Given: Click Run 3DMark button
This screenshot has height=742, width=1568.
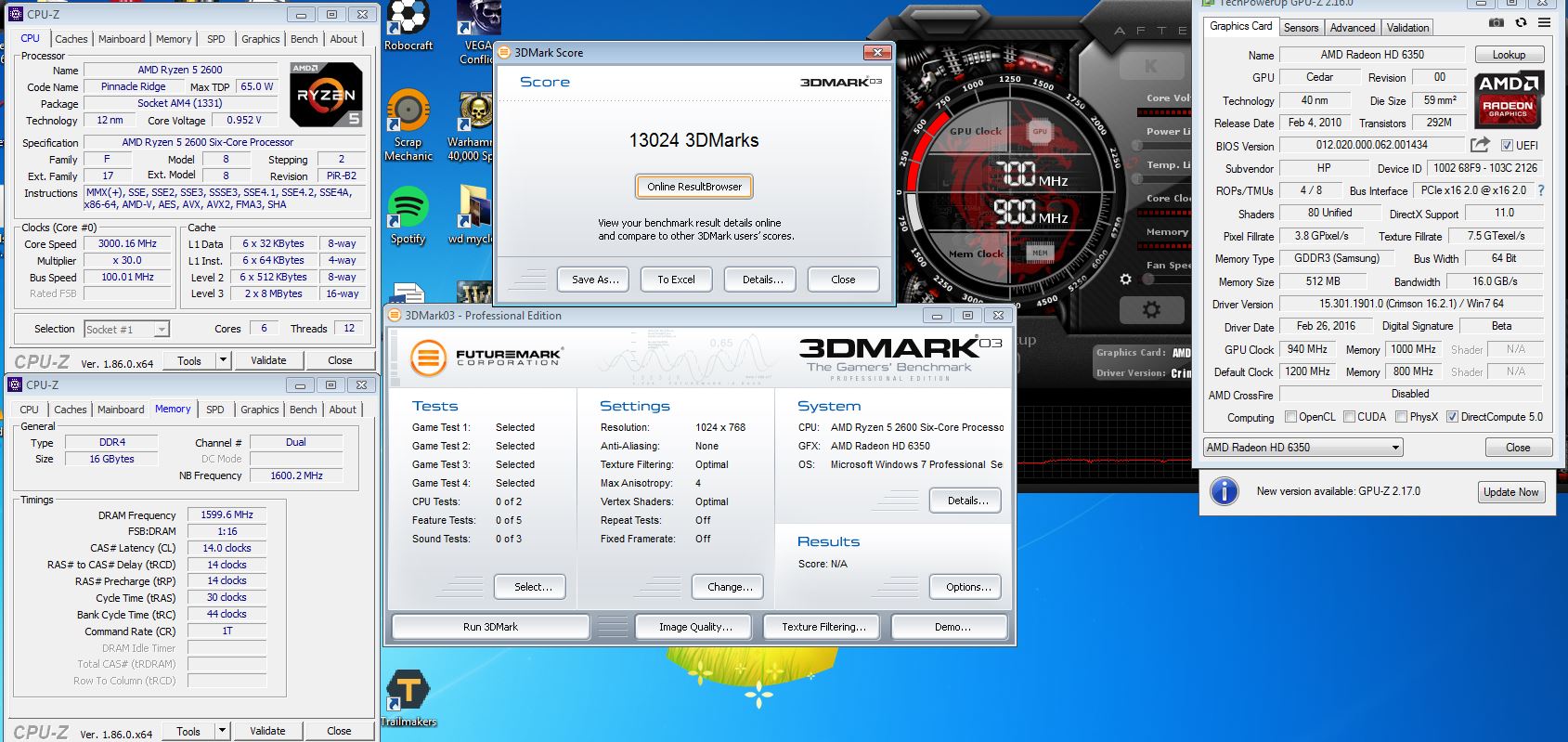Looking at the screenshot, I should coord(490,627).
